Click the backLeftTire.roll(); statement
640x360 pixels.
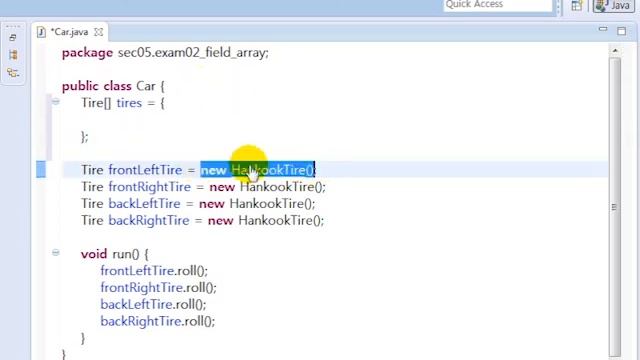click(x=153, y=304)
